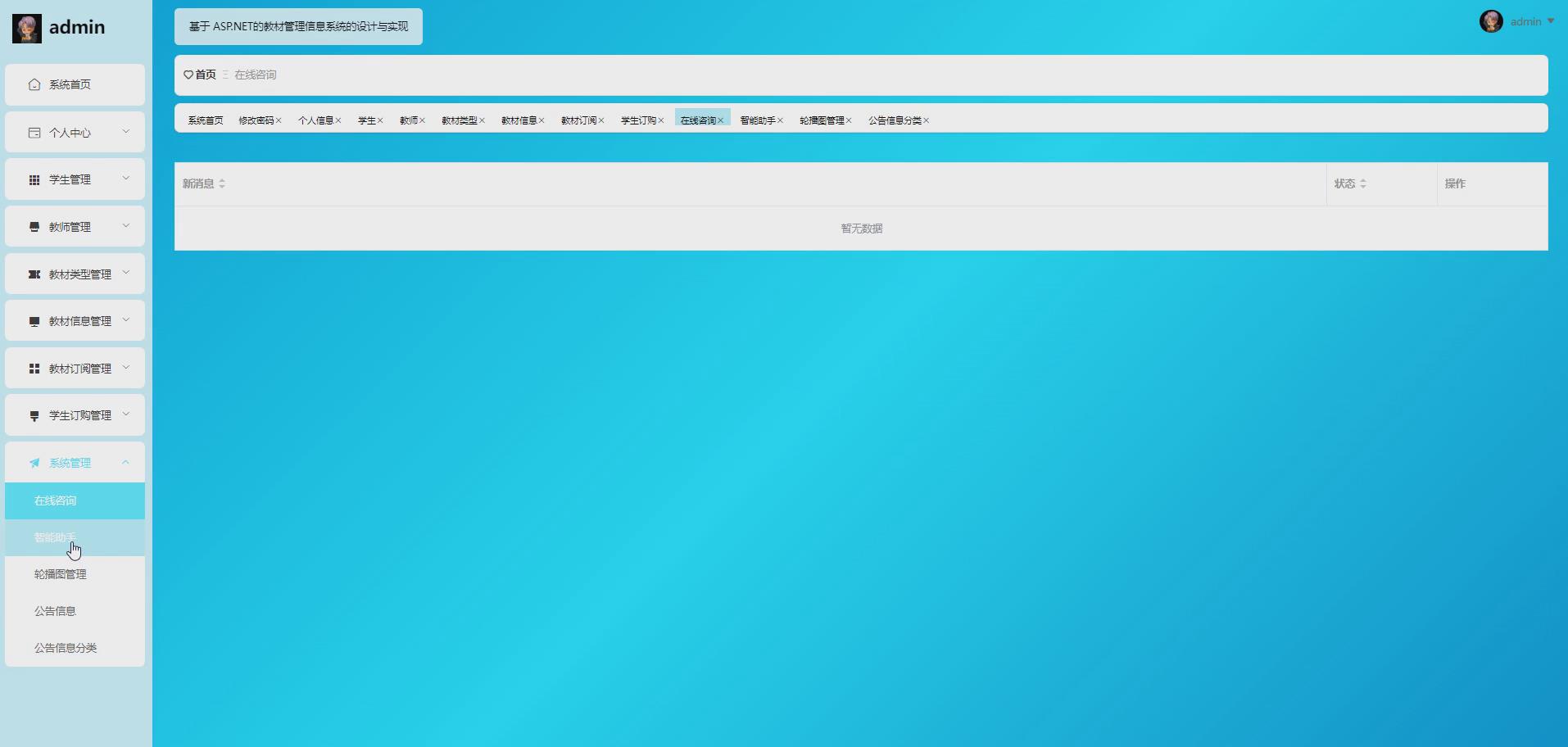Close the 学生订购 tab
The height and width of the screenshot is (747, 1568).
pos(661,120)
